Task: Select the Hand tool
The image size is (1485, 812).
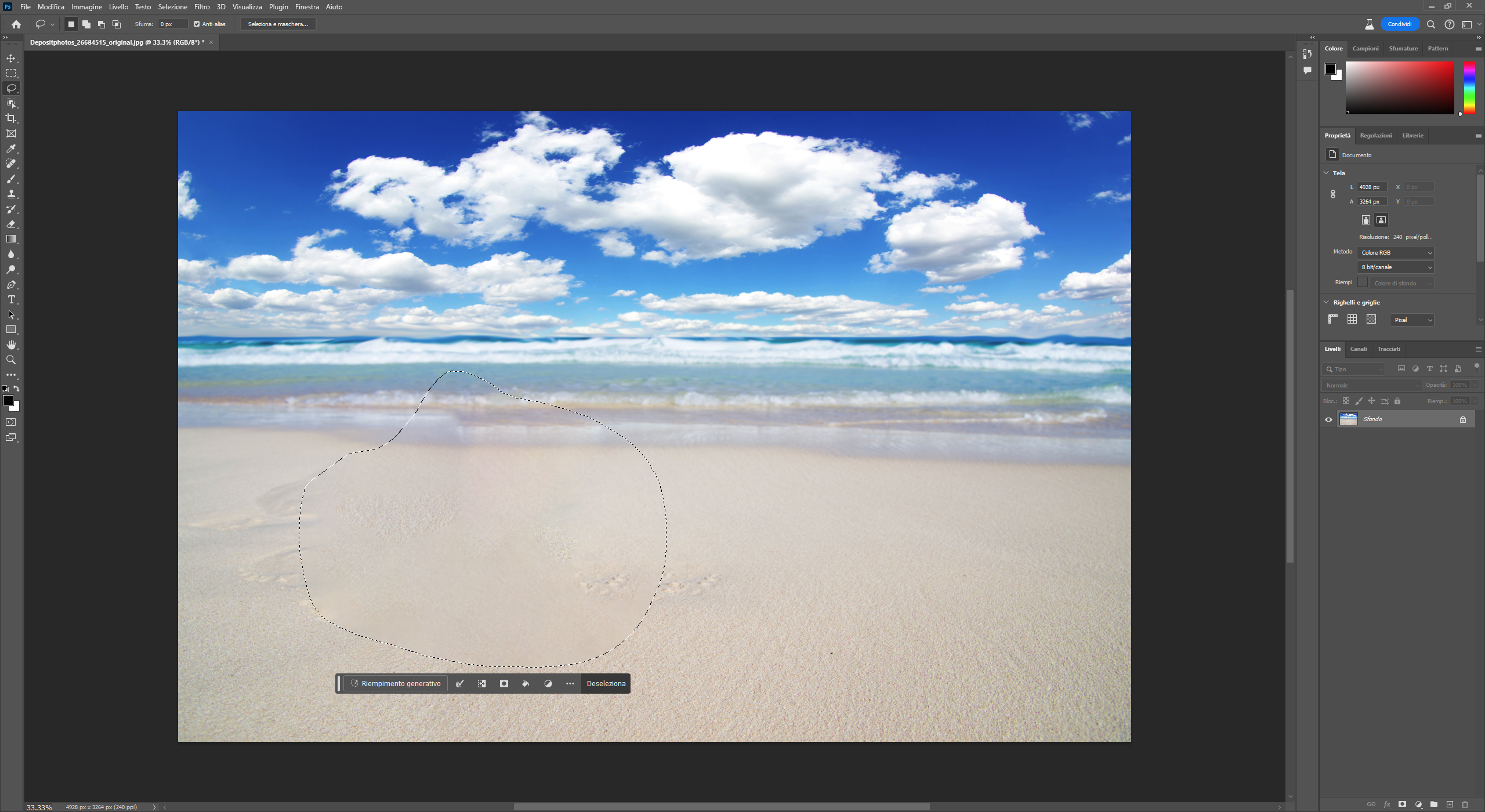Action: pyautogui.click(x=11, y=345)
